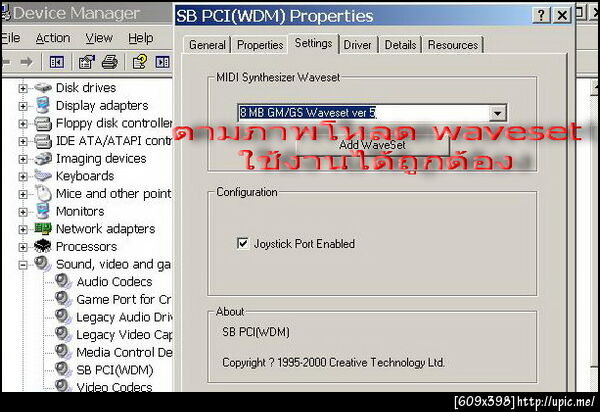Open the File menu in Device Manager

point(10,37)
